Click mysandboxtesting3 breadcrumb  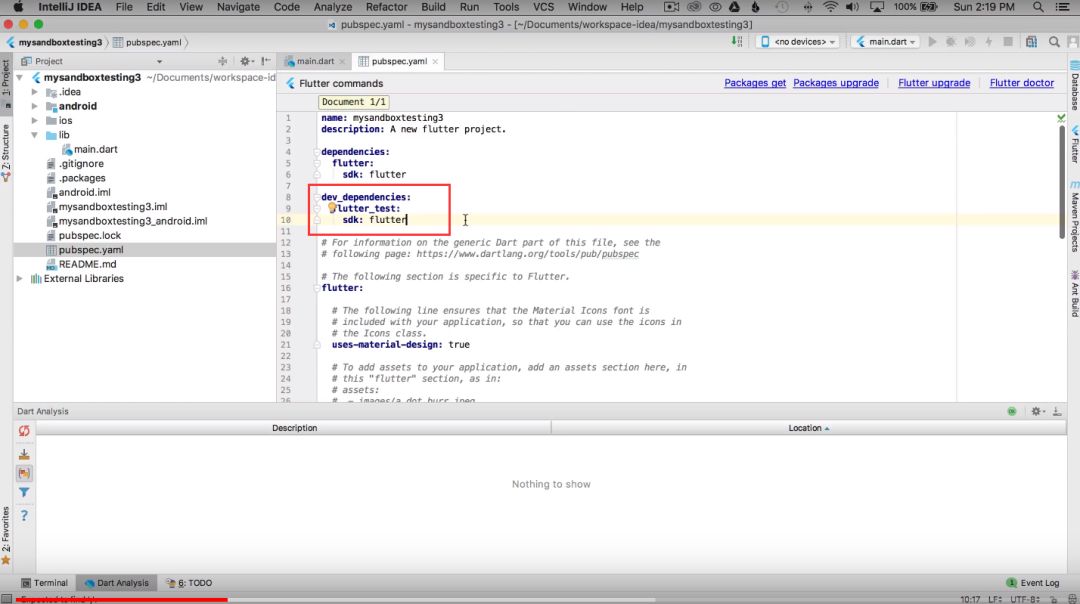54,42
